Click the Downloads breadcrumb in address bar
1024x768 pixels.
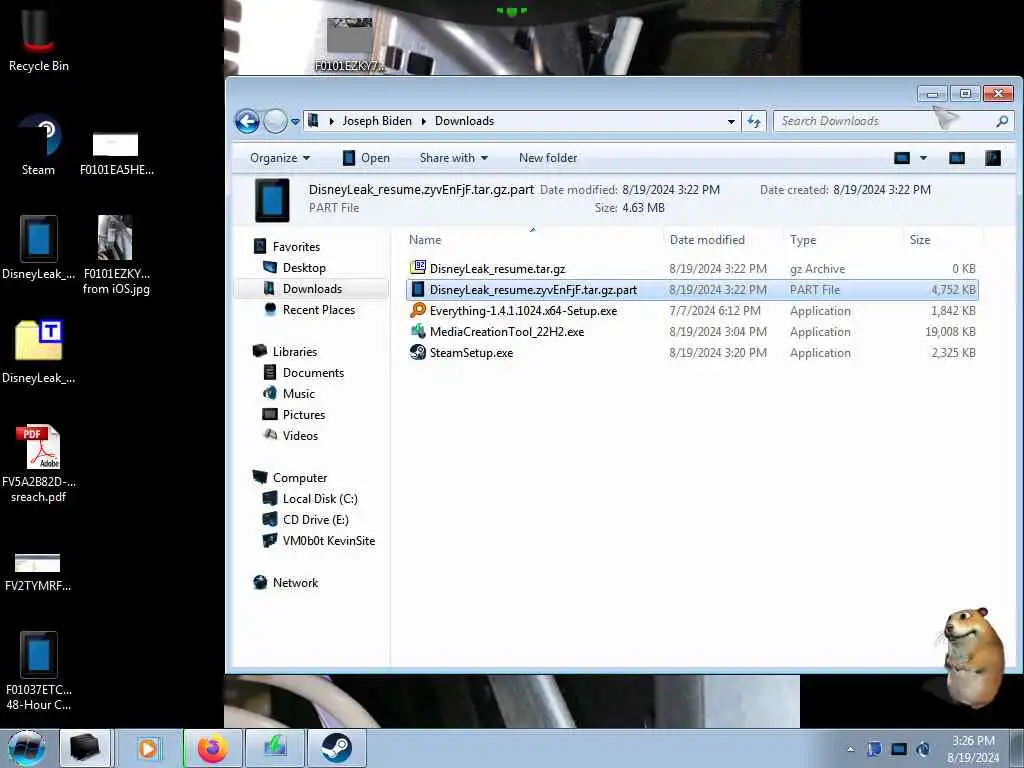[x=464, y=121]
